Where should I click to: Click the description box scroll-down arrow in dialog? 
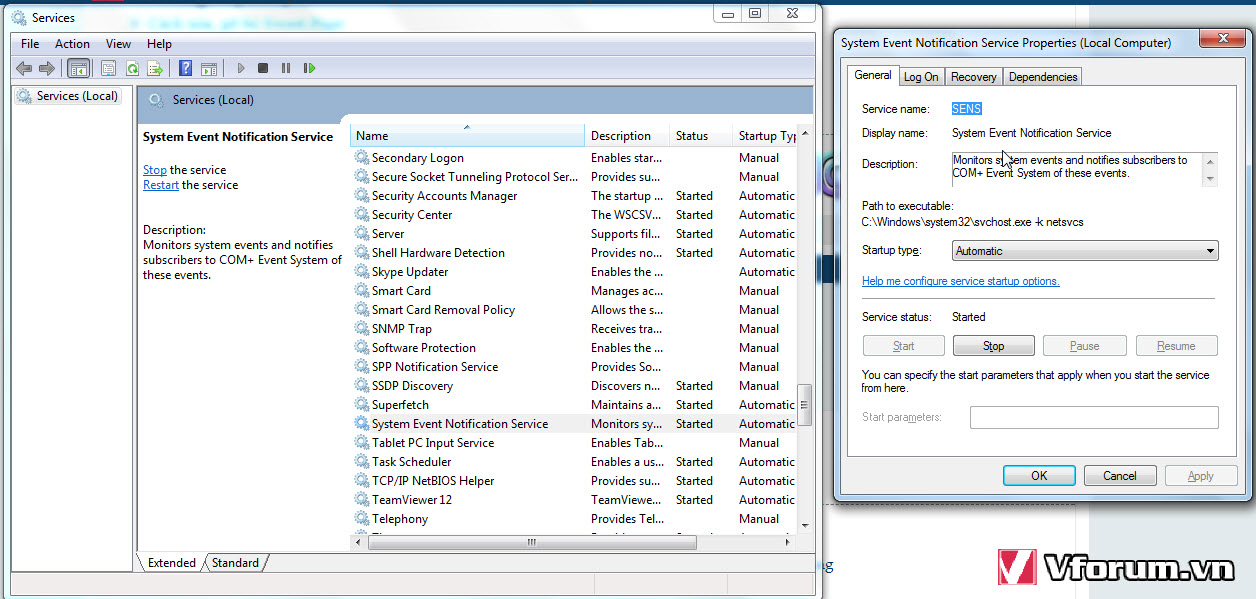pyautogui.click(x=1210, y=178)
